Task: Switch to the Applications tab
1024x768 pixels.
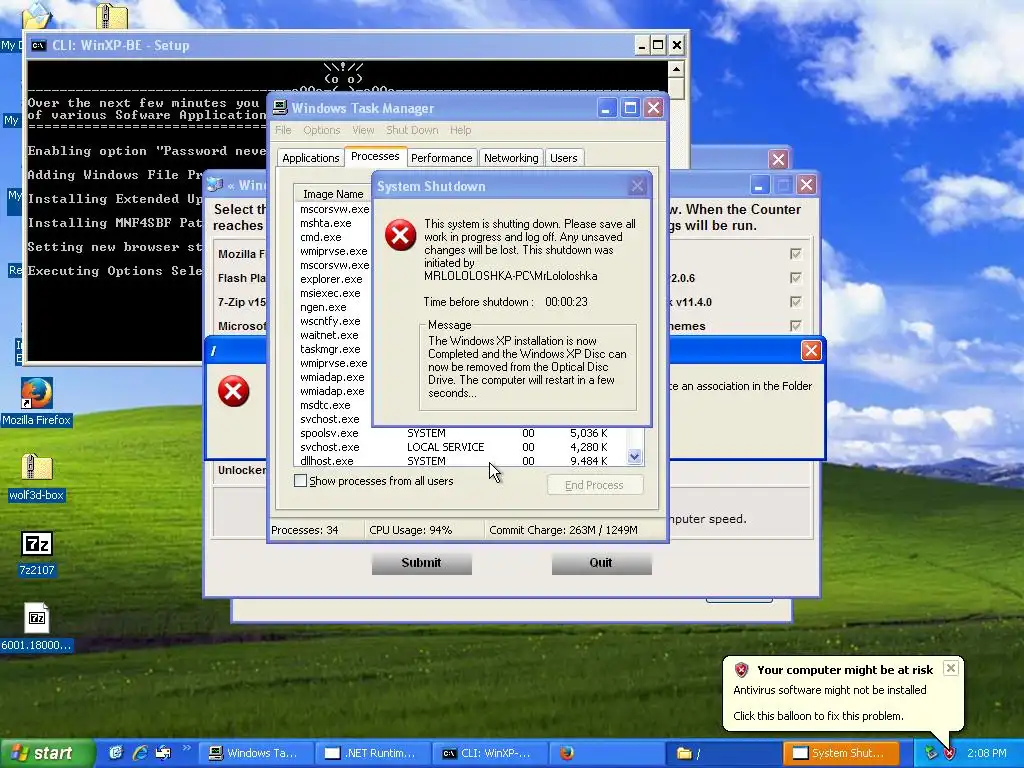Action: click(x=310, y=158)
